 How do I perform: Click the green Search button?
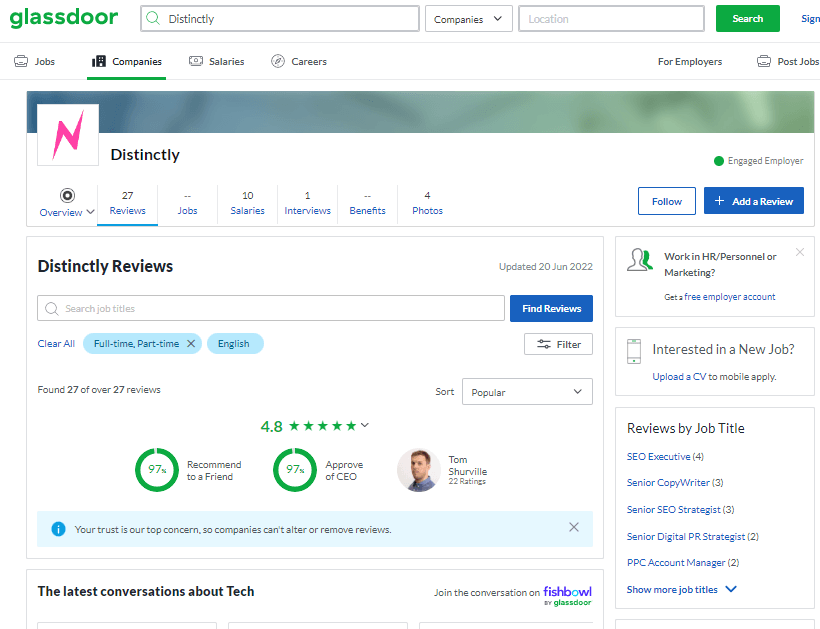pos(747,18)
